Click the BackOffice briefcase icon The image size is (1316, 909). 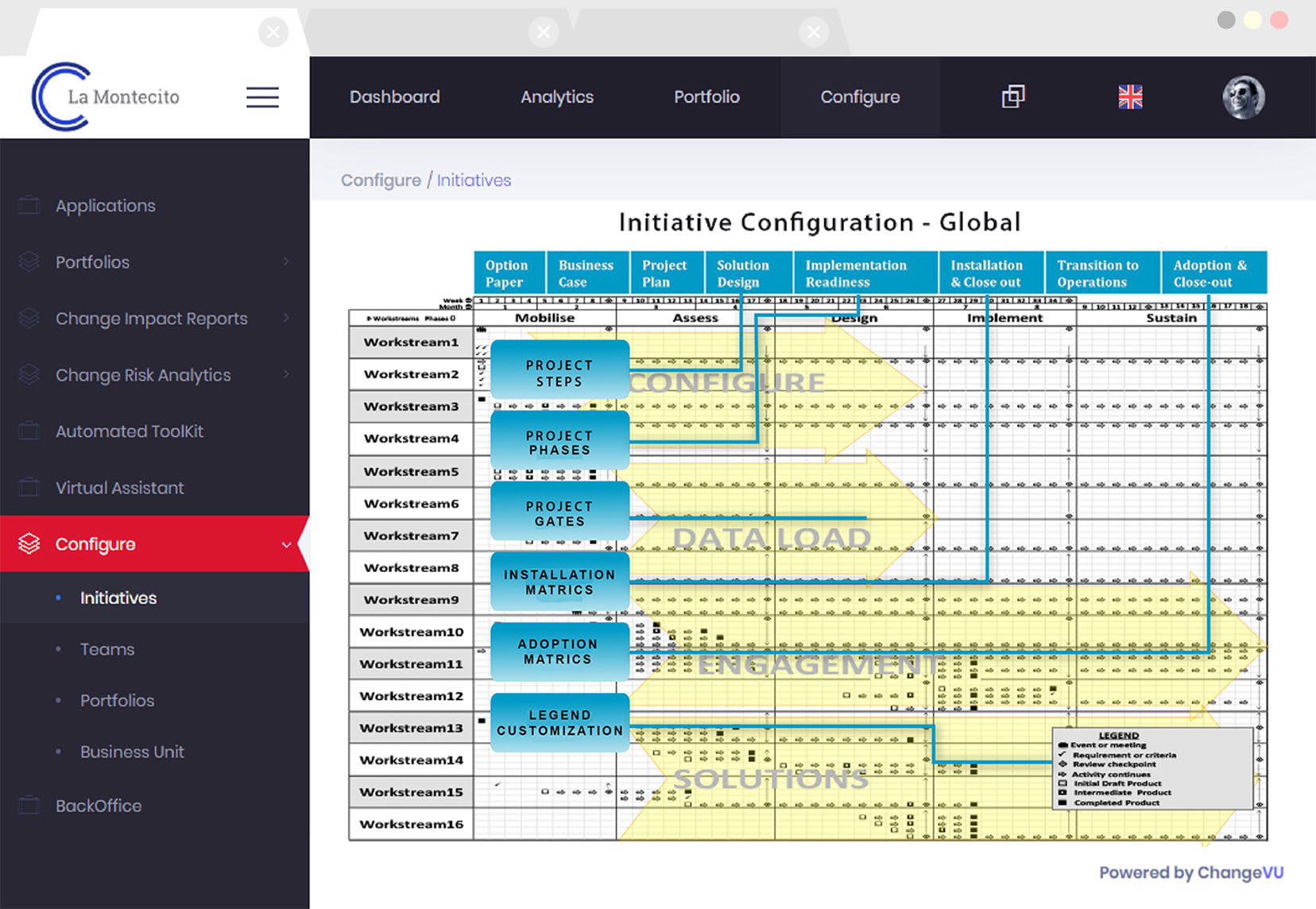pyautogui.click(x=29, y=806)
